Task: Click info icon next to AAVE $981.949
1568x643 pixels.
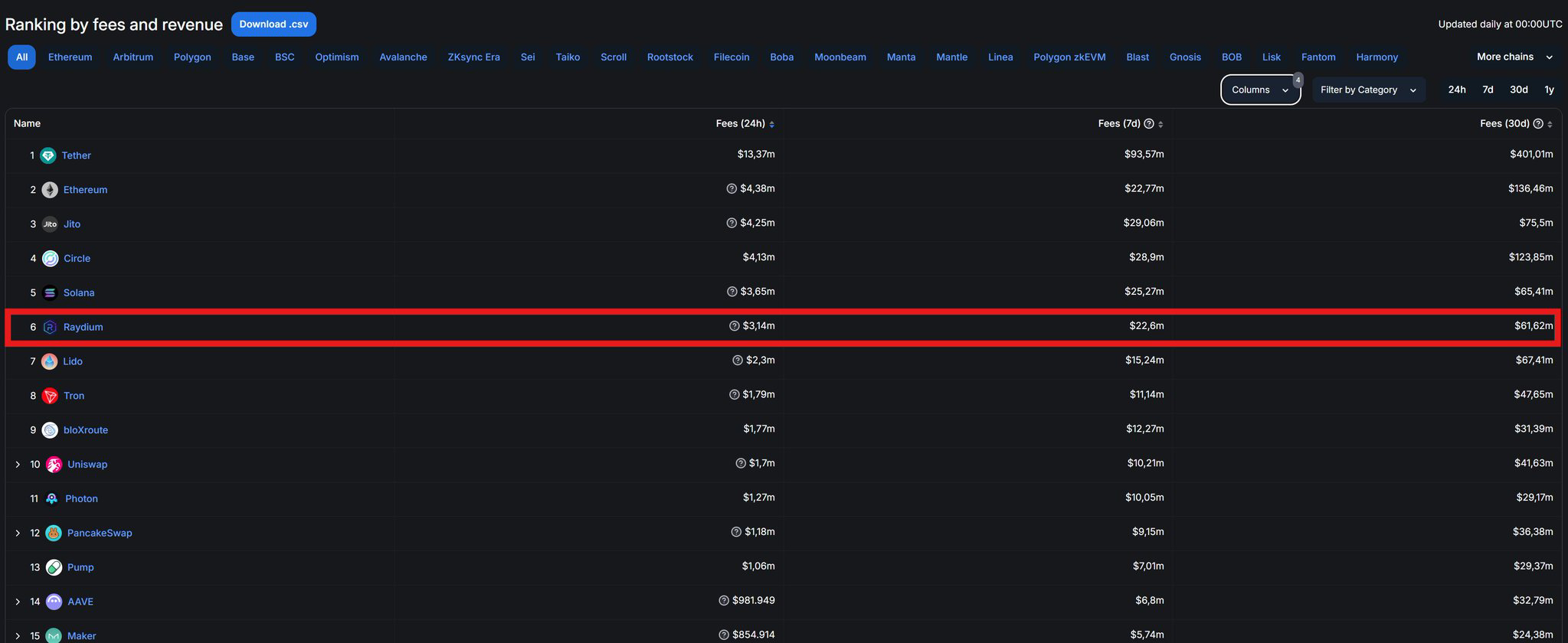Action: (724, 600)
